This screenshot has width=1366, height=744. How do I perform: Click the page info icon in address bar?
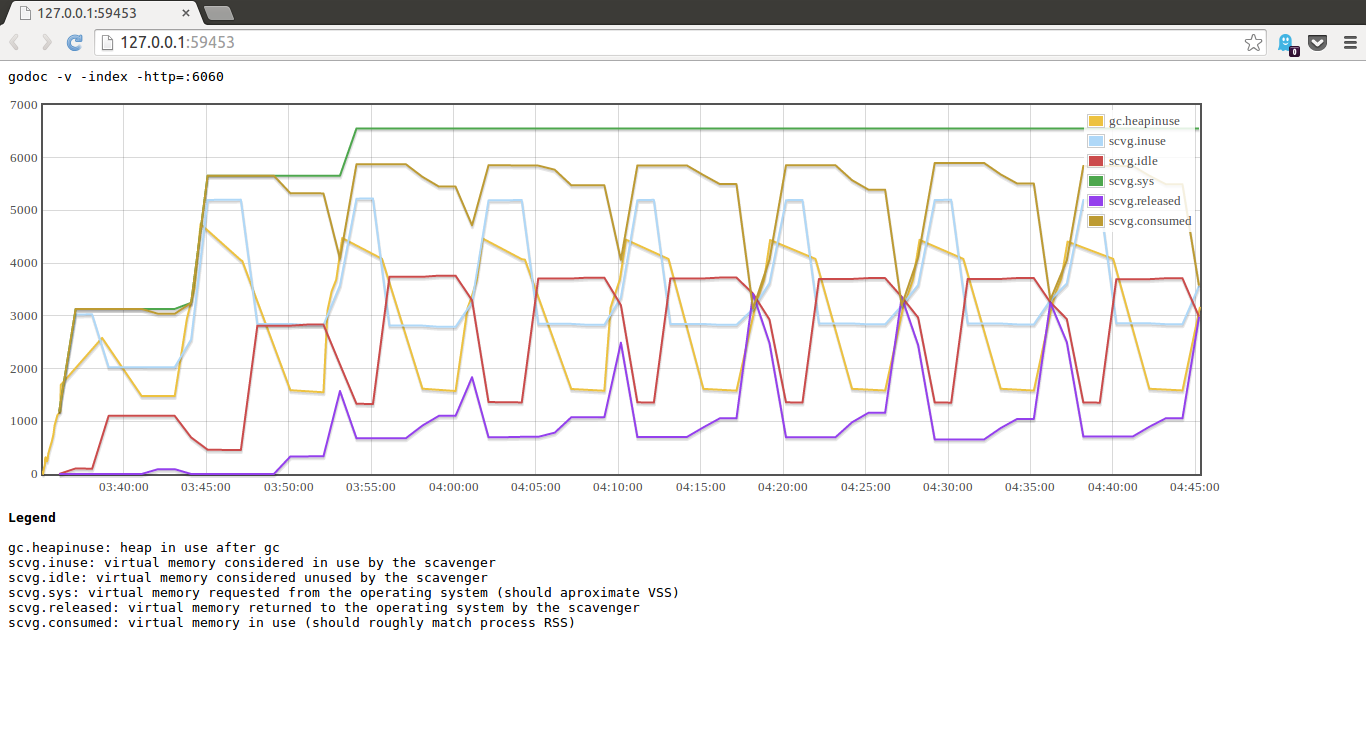pos(107,42)
